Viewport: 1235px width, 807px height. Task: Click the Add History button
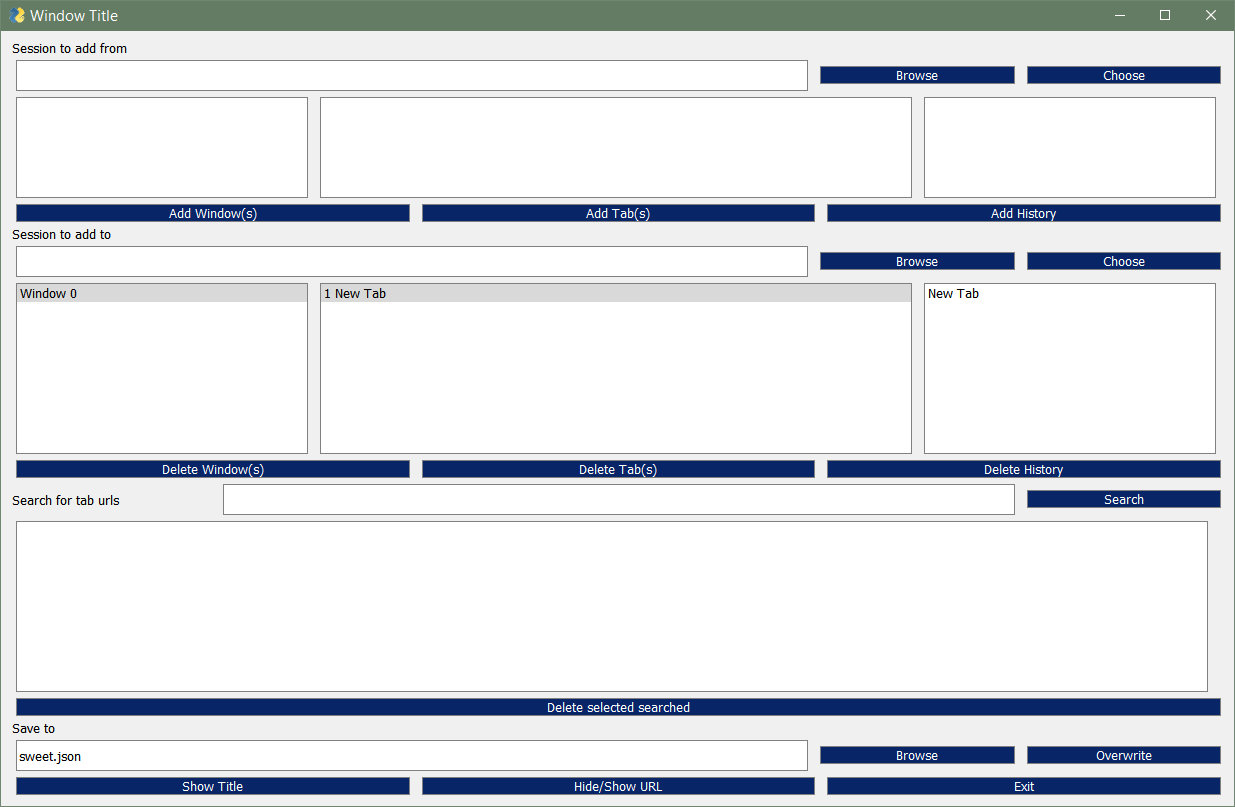(x=1023, y=212)
